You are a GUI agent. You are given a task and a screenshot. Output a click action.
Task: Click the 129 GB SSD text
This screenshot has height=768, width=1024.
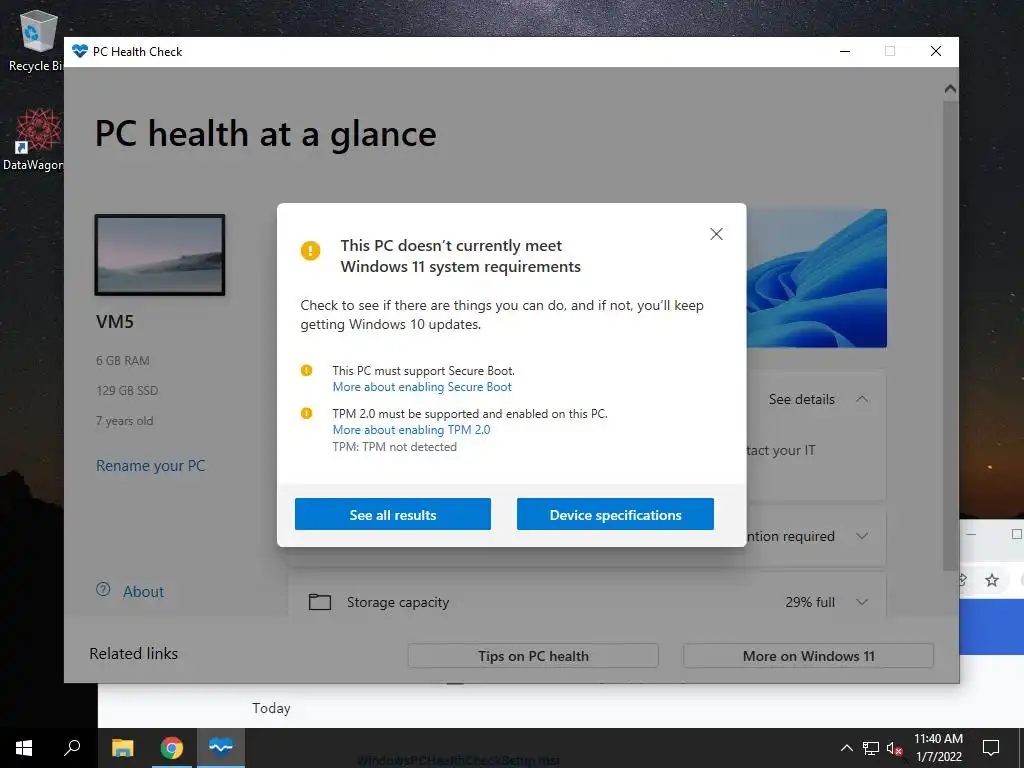pos(127,391)
